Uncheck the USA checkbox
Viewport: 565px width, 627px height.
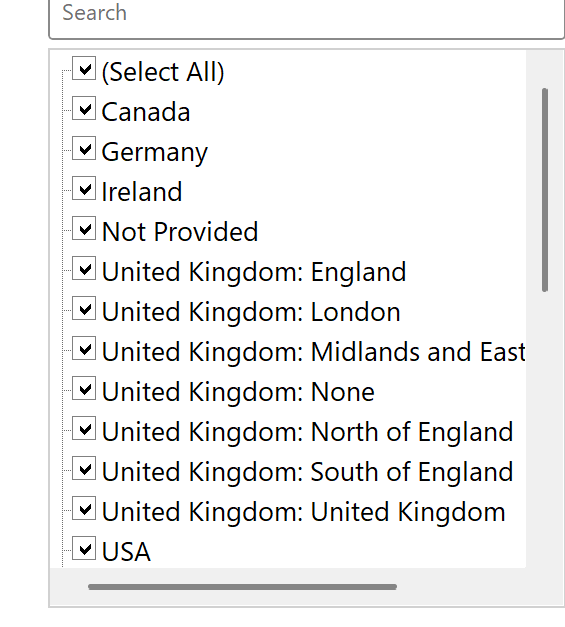click(84, 548)
